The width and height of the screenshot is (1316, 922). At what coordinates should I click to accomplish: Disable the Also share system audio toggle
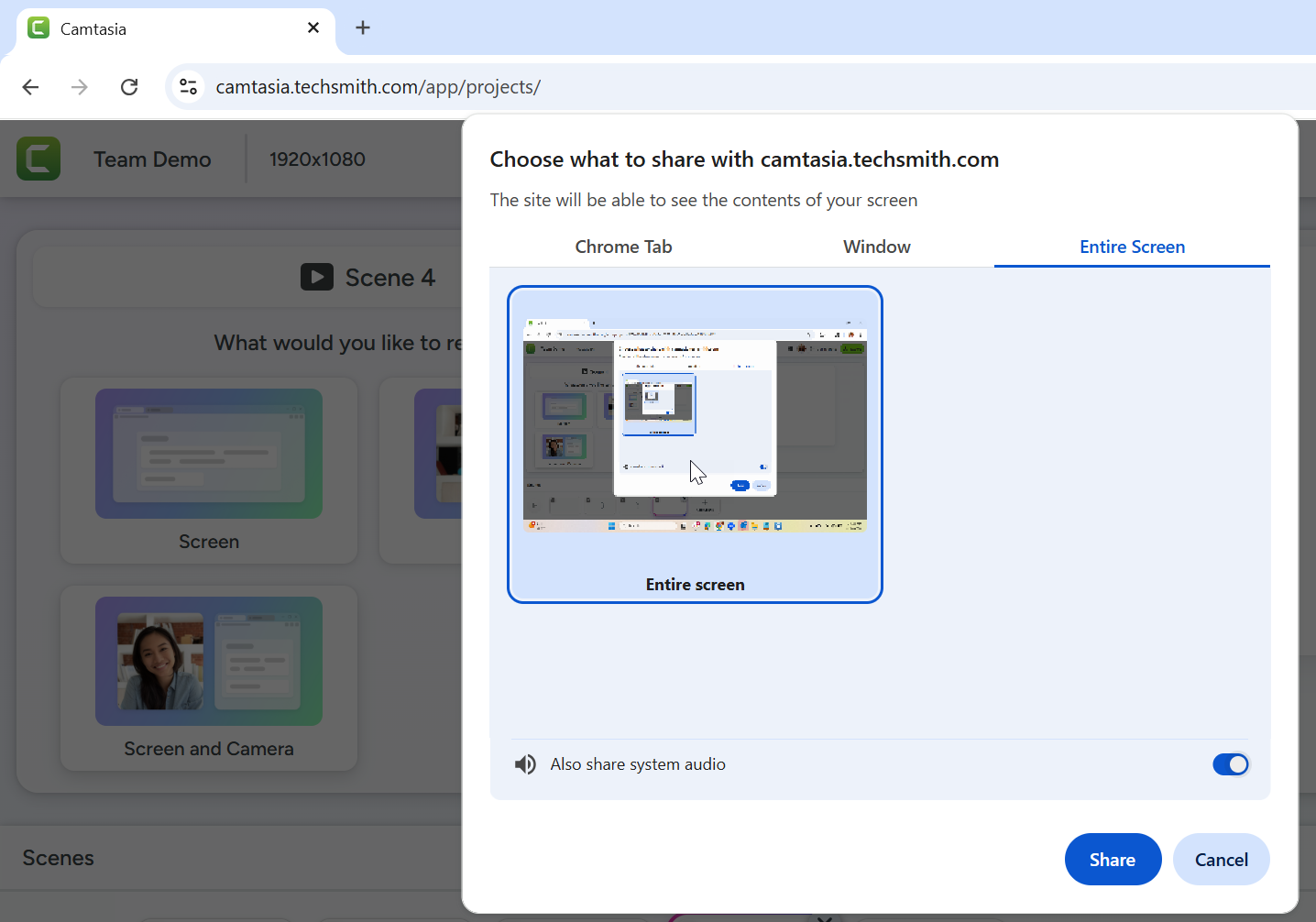click(1231, 764)
